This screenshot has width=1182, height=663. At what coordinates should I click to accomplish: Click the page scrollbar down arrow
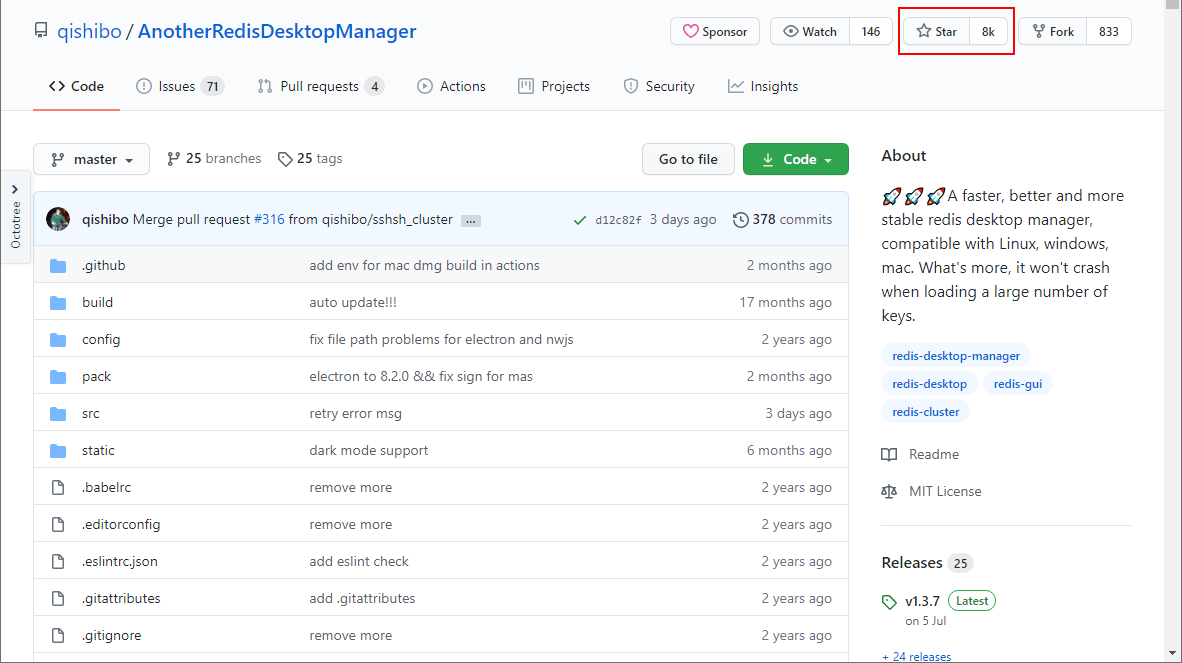tap(1172, 653)
